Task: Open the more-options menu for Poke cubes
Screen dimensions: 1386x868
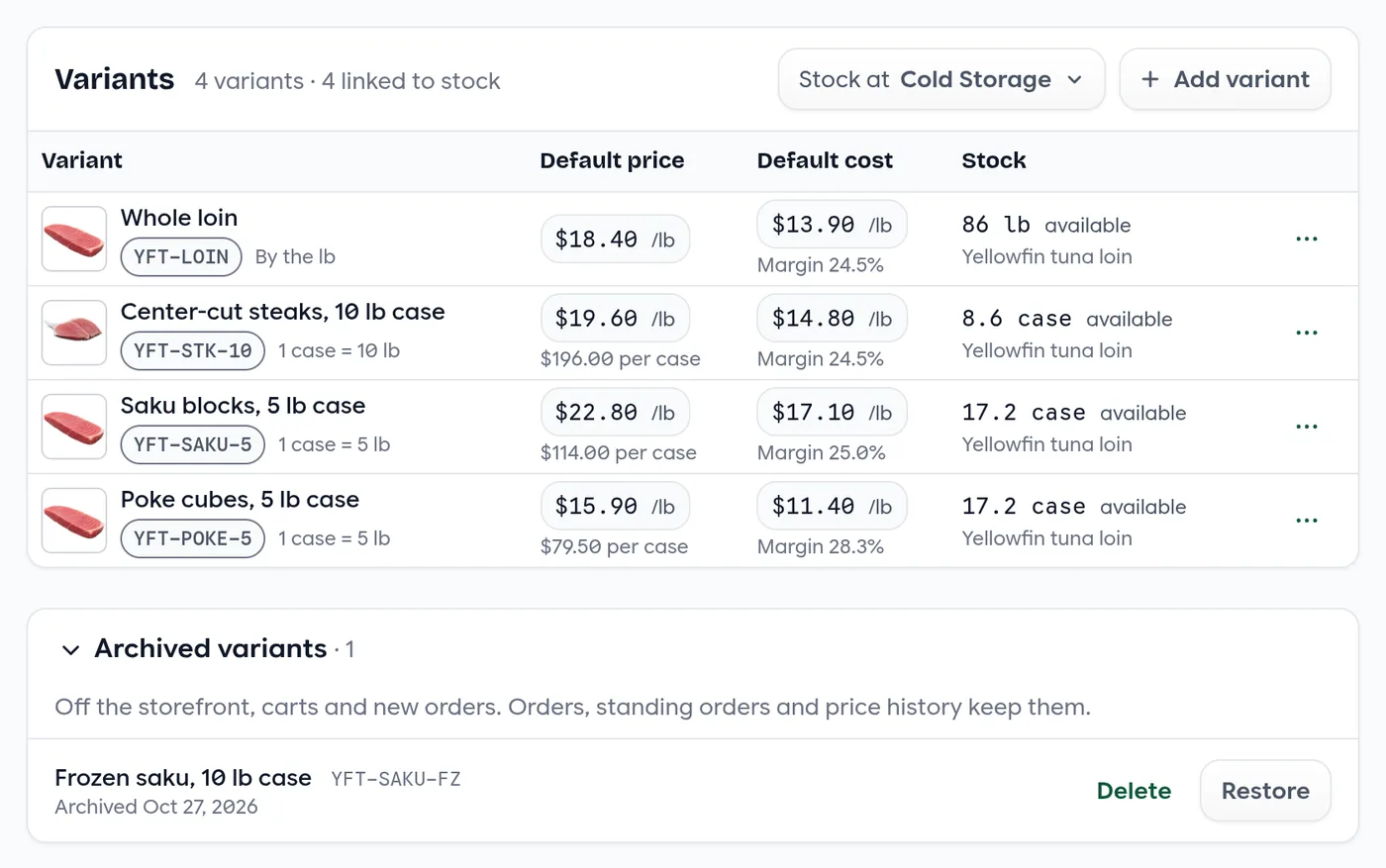Action: pyautogui.click(x=1307, y=521)
